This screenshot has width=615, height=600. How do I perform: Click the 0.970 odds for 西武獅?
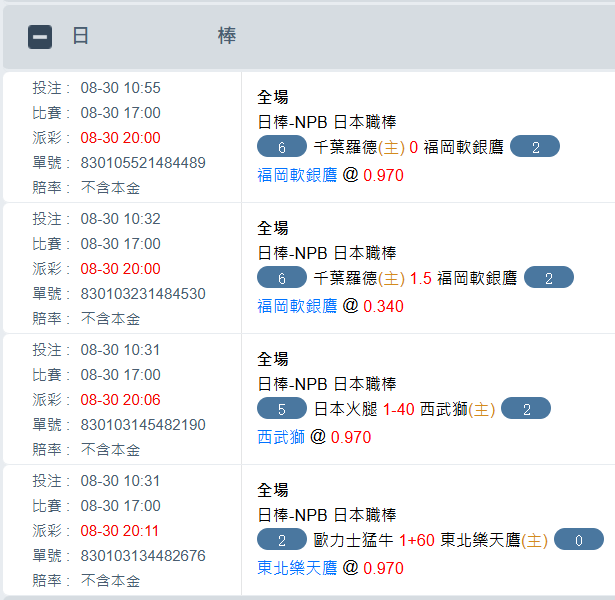351,437
